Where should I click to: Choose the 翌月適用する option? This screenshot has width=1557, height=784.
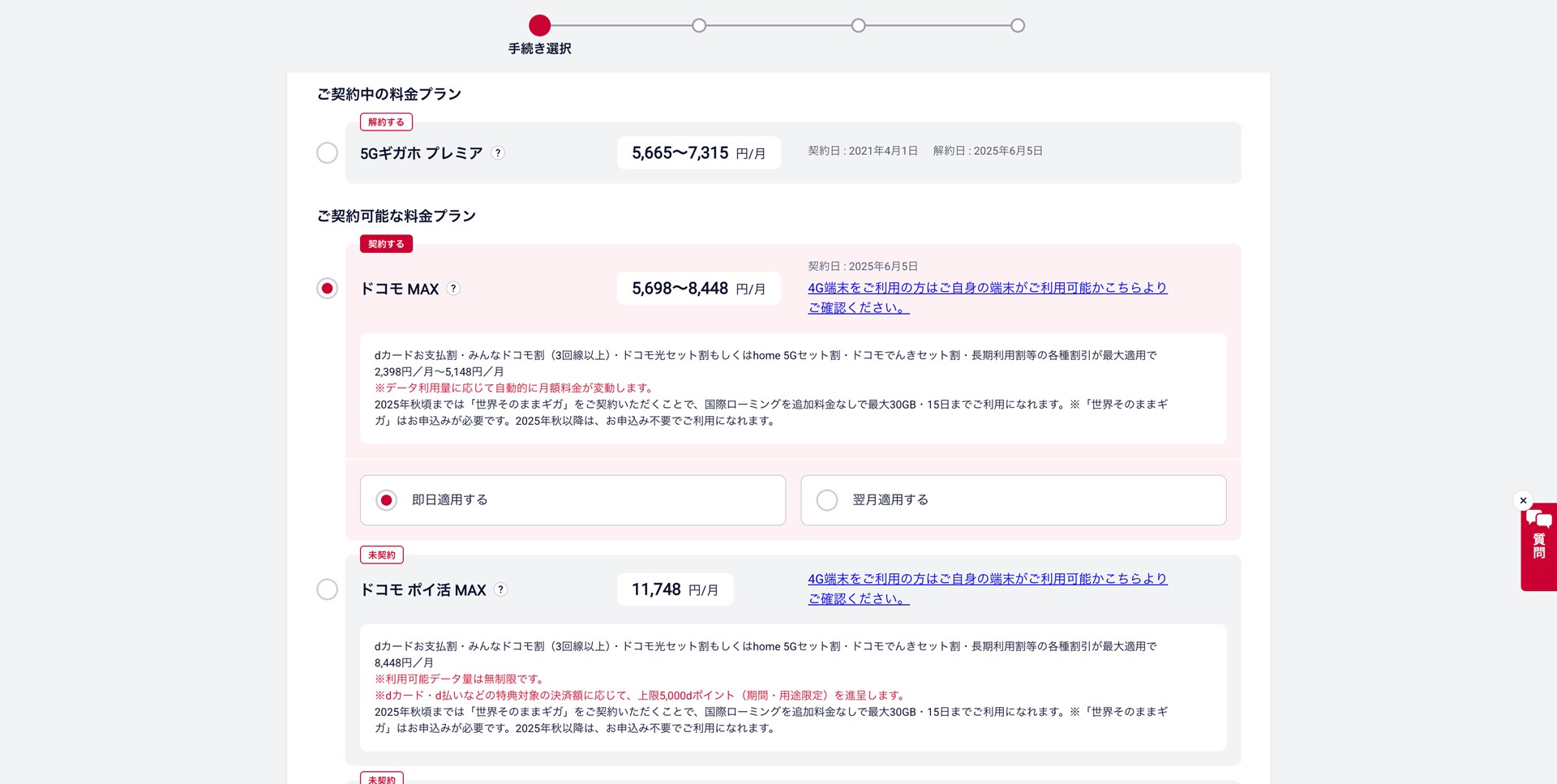tap(826, 500)
